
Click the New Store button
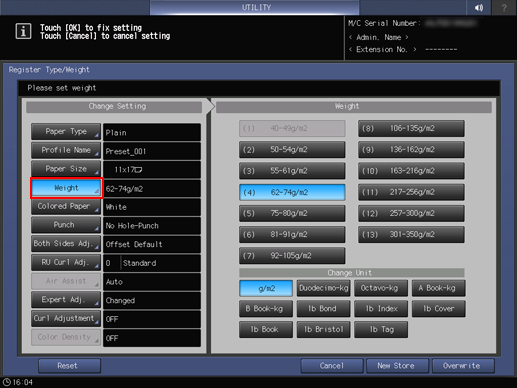(x=397, y=366)
